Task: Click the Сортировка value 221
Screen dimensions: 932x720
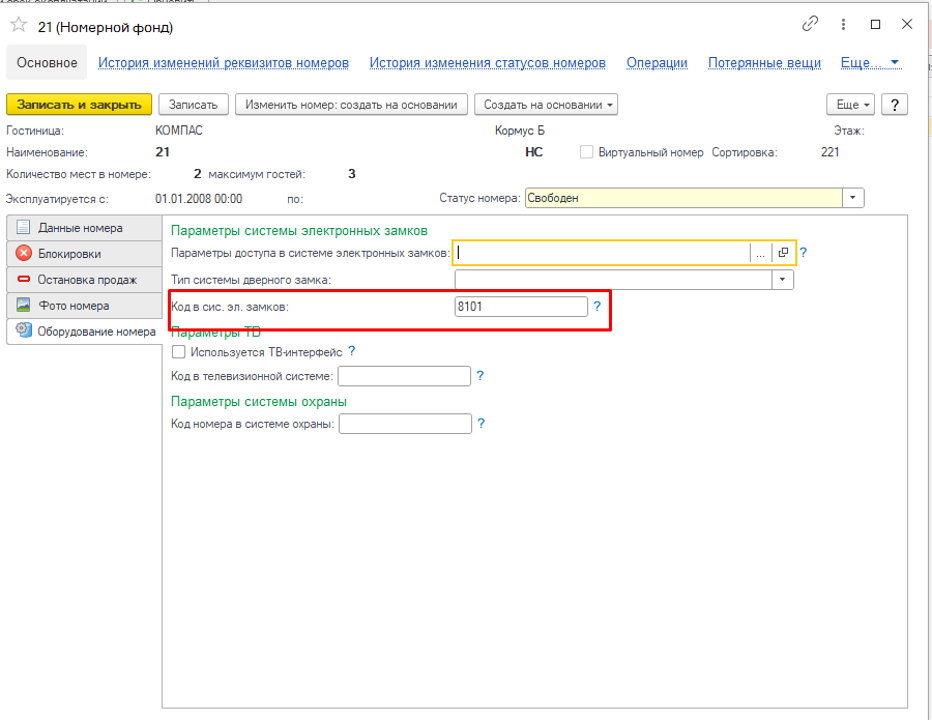Action: coord(830,152)
